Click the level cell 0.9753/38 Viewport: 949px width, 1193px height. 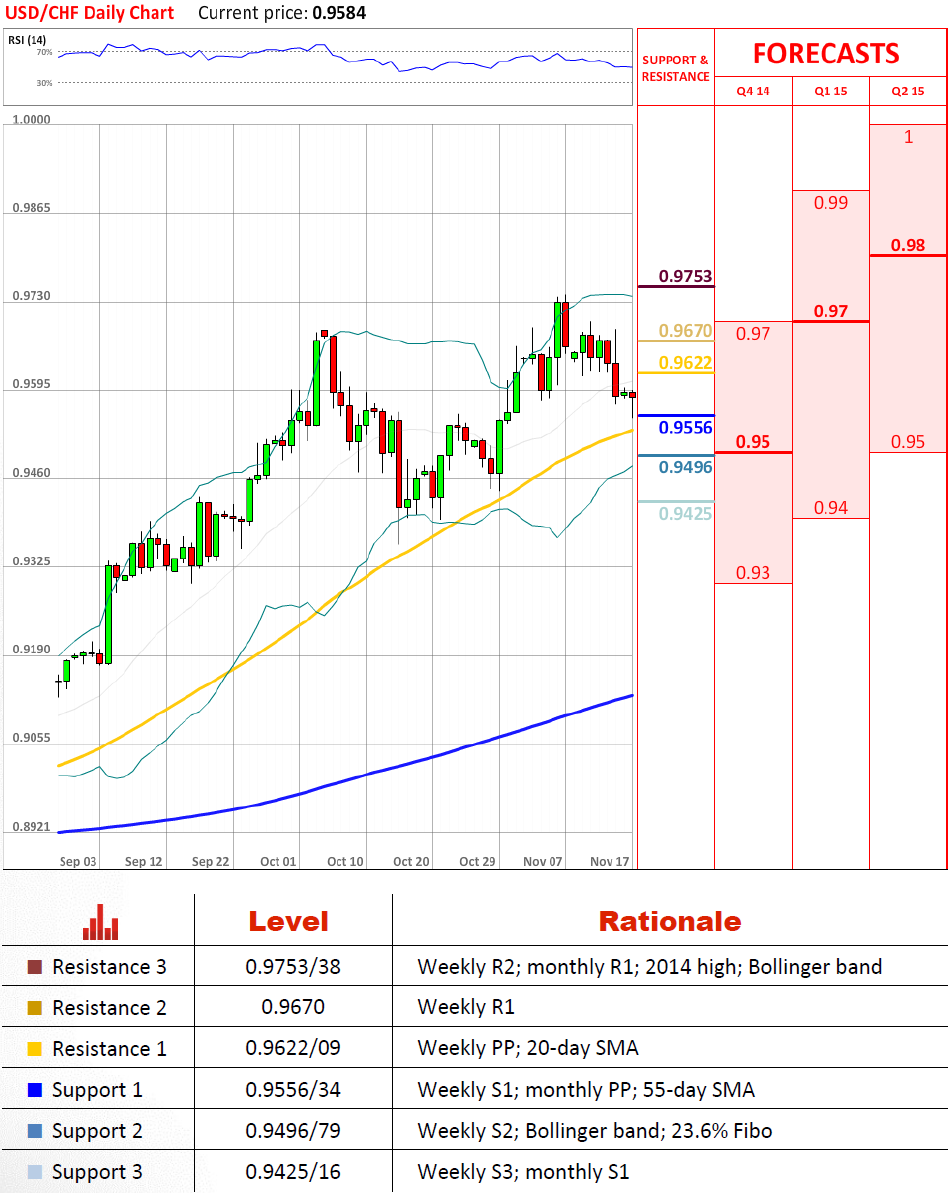coord(293,967)
